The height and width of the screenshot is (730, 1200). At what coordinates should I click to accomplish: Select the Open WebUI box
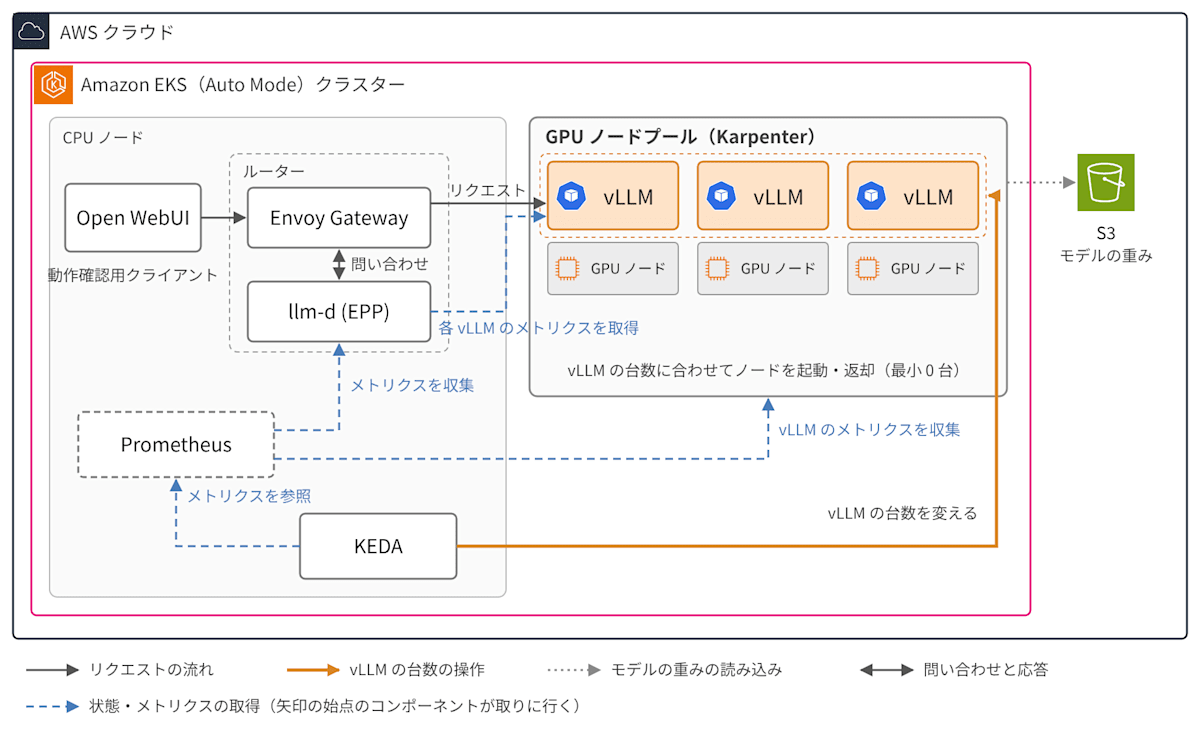pyautogui.click(x=133, y=218)
